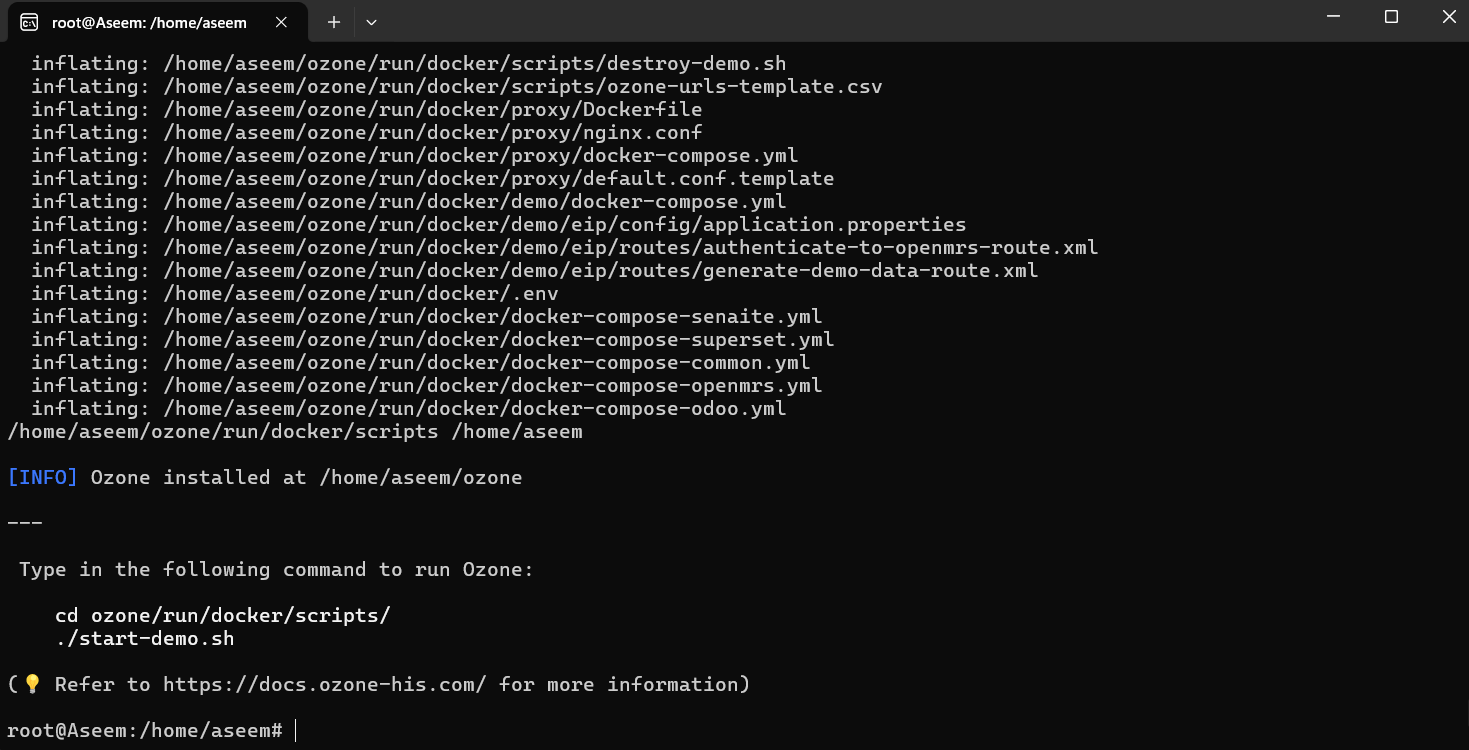Screen dimensions: 1469x750
Task: Close the root@Aseem tab
Action: (x=281, y=22)
